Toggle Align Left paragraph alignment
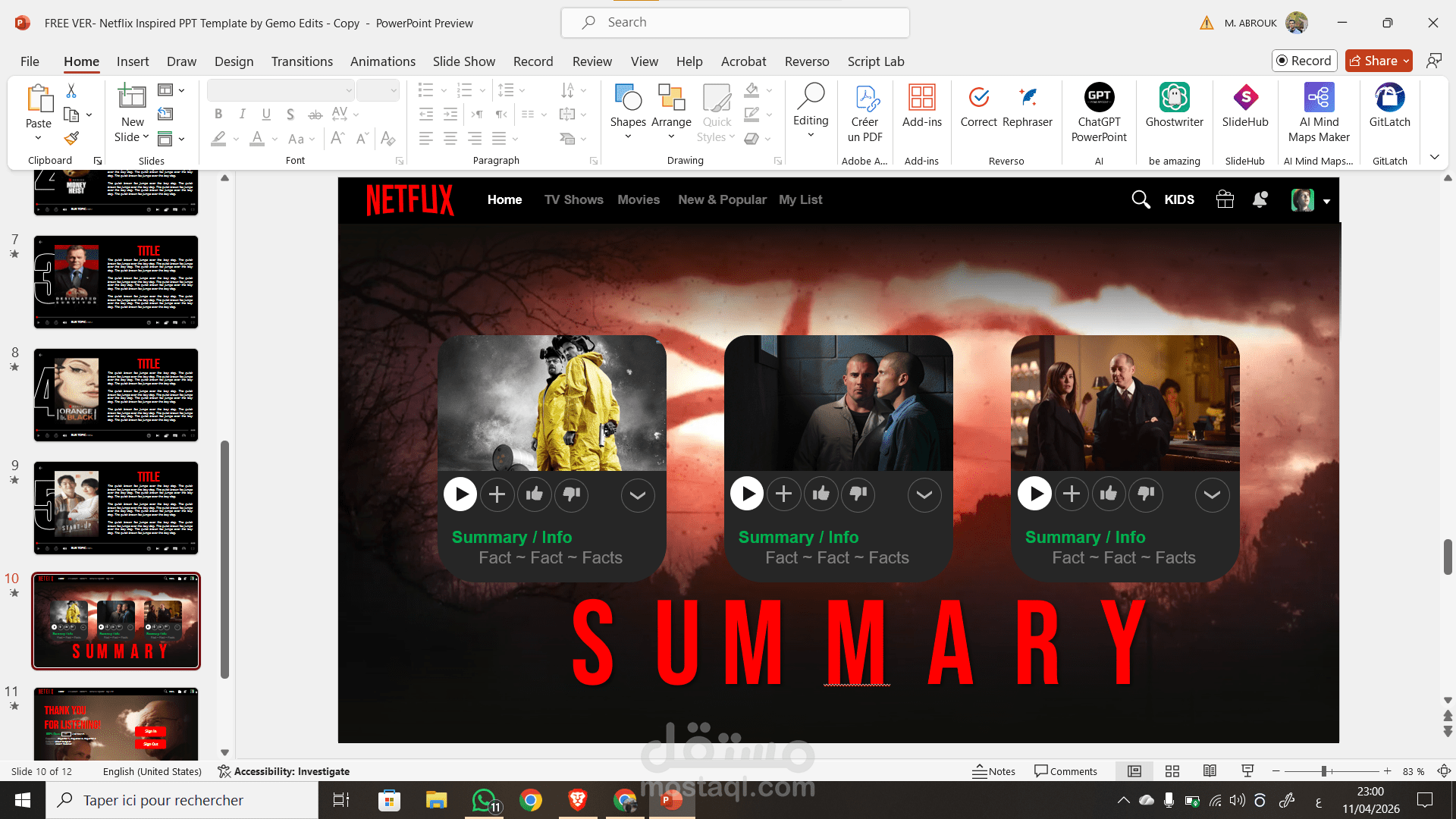The height and width of the screenshot is (819, 1456). pos(426,138)
